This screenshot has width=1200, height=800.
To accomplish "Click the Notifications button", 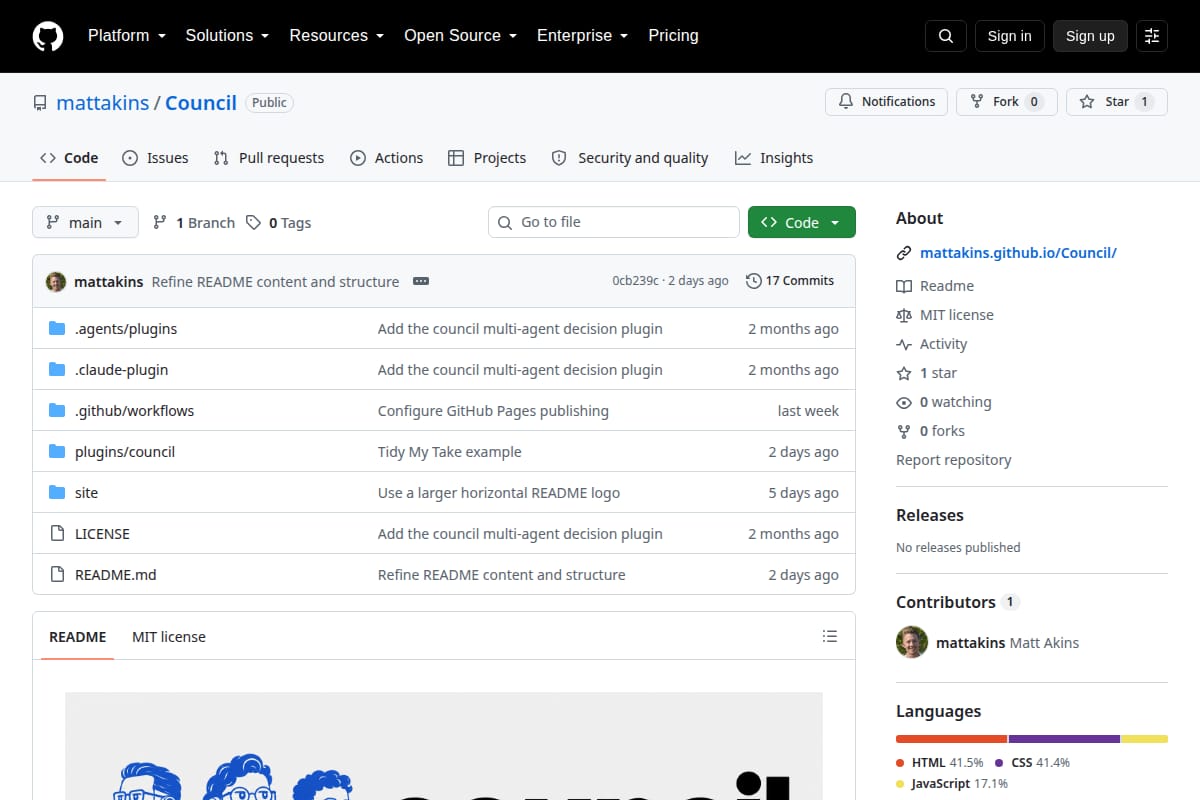I will (886, 101).
